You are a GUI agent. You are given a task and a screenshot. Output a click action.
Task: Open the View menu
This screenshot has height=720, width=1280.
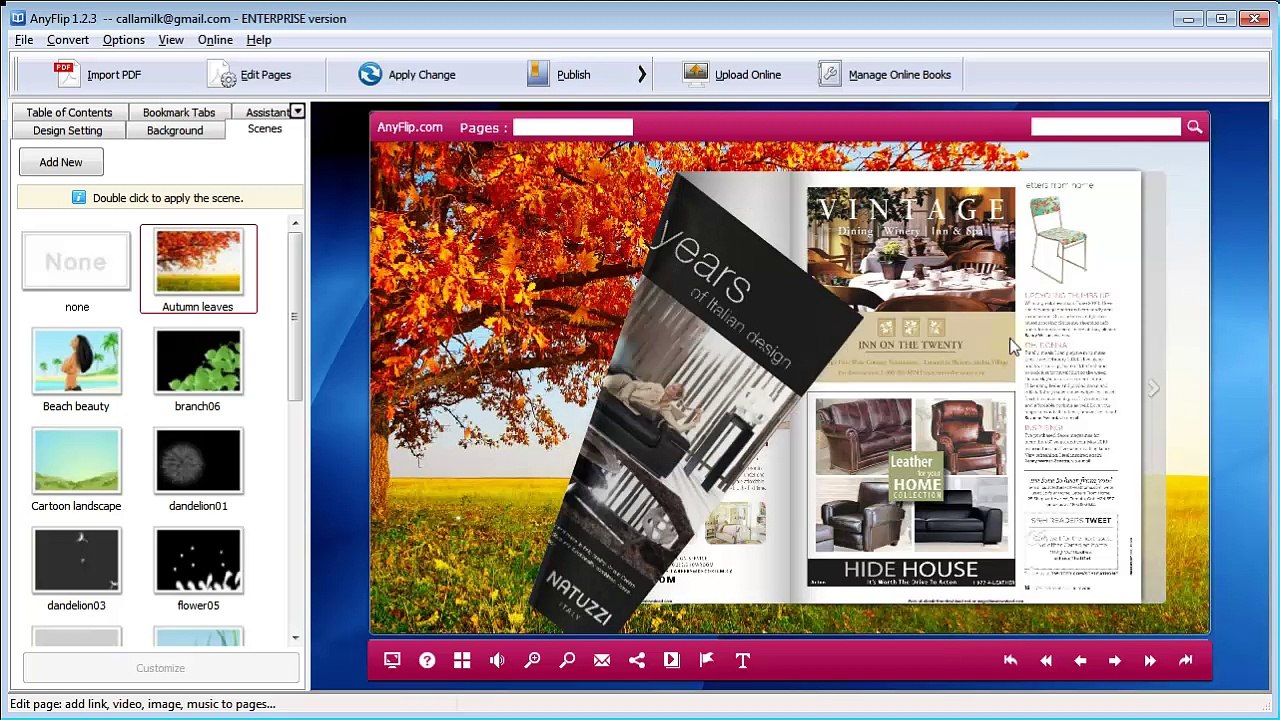171,40
